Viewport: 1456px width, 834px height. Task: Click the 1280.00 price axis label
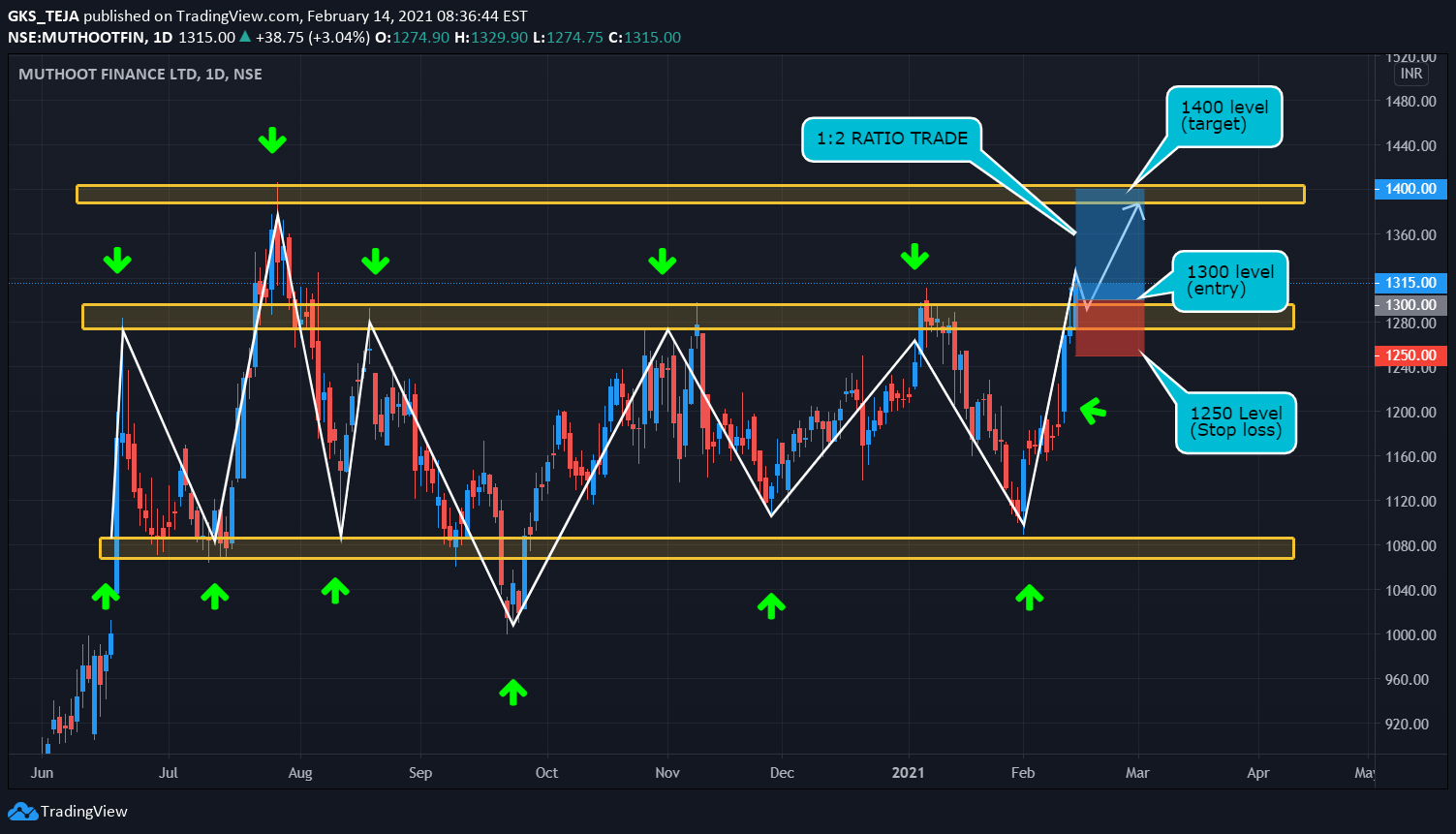pyautogui.click(x=1410, y=324)
